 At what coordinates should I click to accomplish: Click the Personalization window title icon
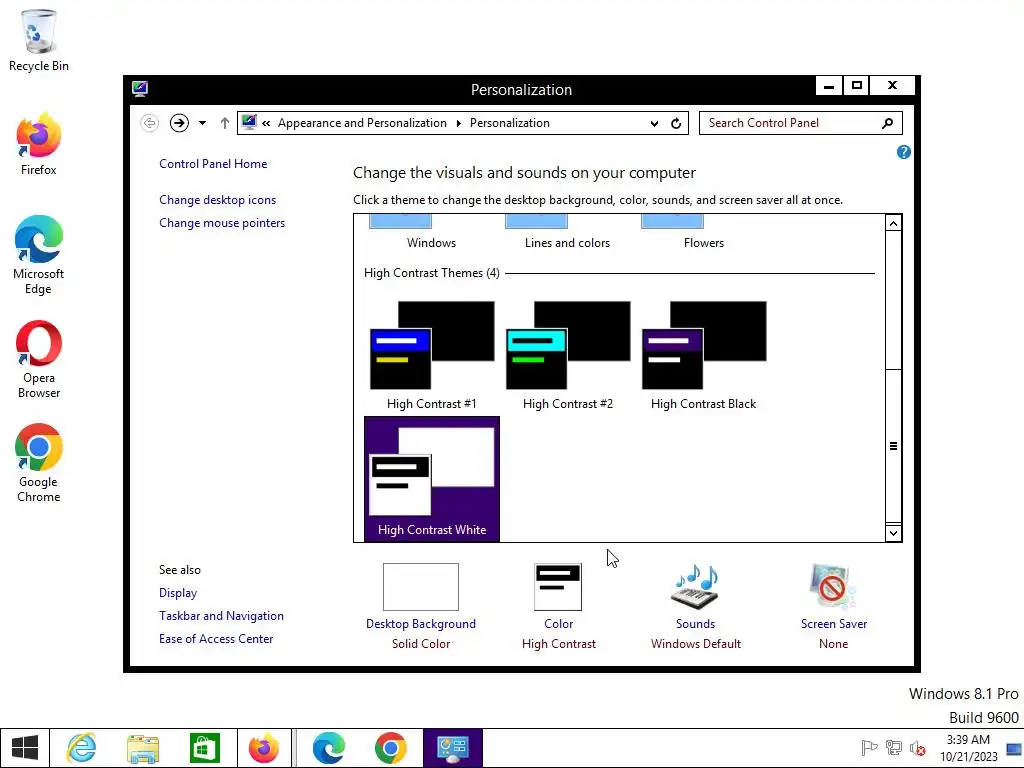(140, 89)
